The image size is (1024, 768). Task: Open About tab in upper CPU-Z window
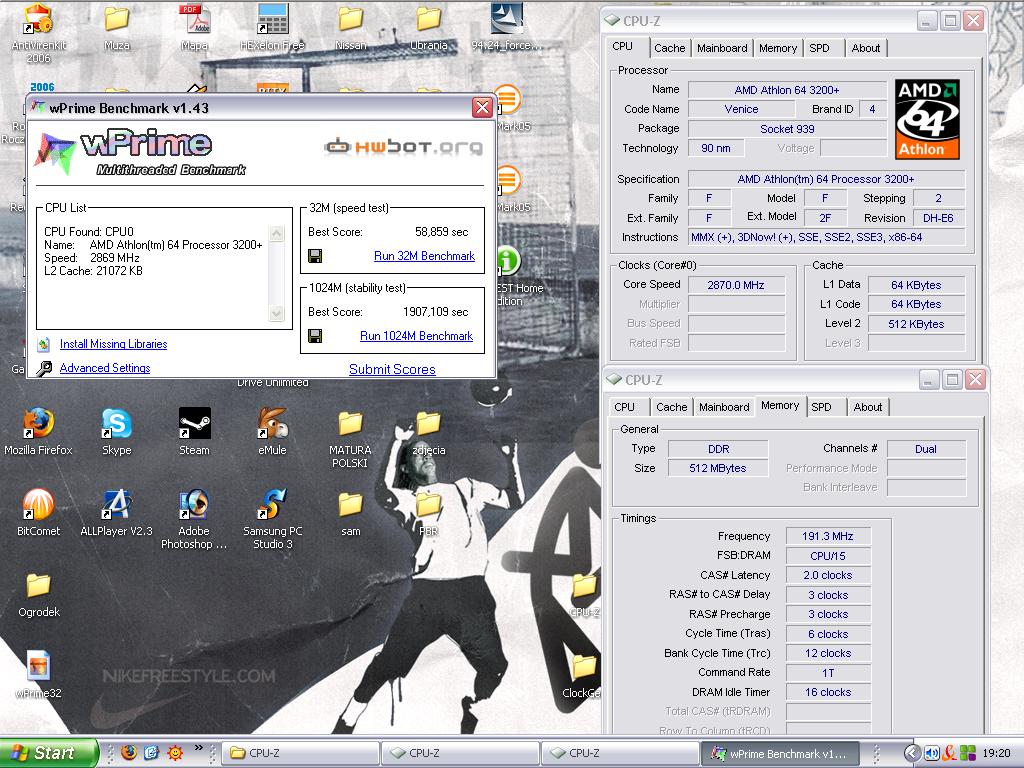coord(865,48)
